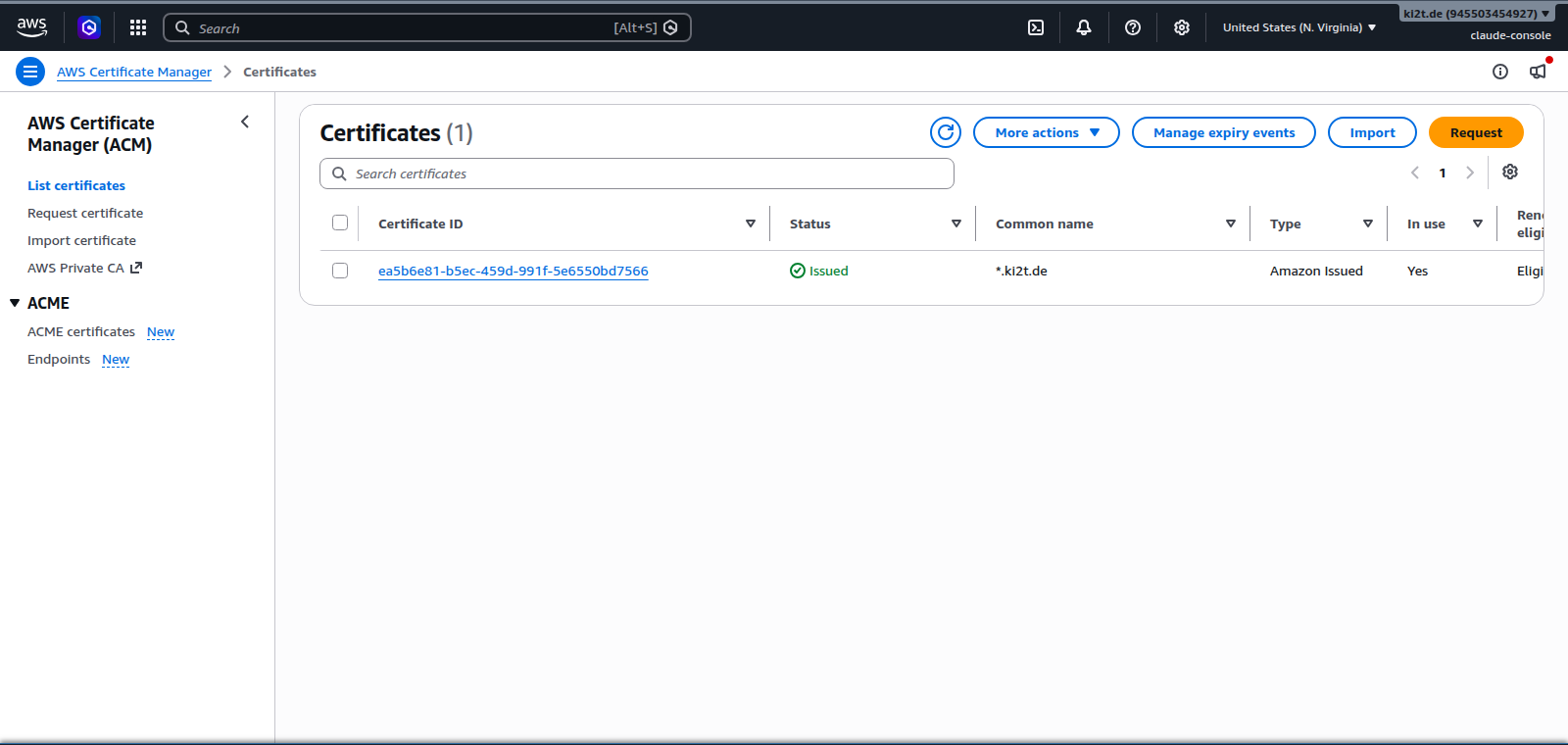Viewport: 1568px width, 745px height.
Task: Go to AWS Certificate Manager breadcrumb
Action: click(x=134, y=72)
